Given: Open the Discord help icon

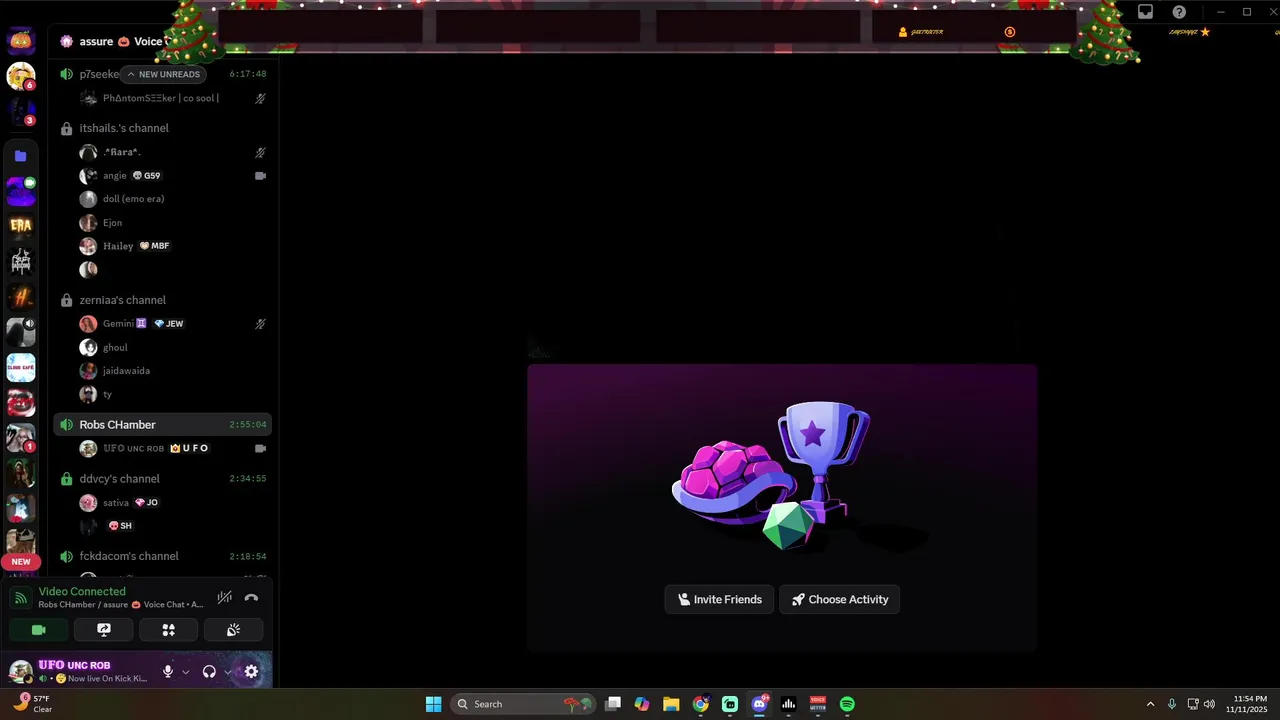Looking at the screenshot, I should [1179, 12].
